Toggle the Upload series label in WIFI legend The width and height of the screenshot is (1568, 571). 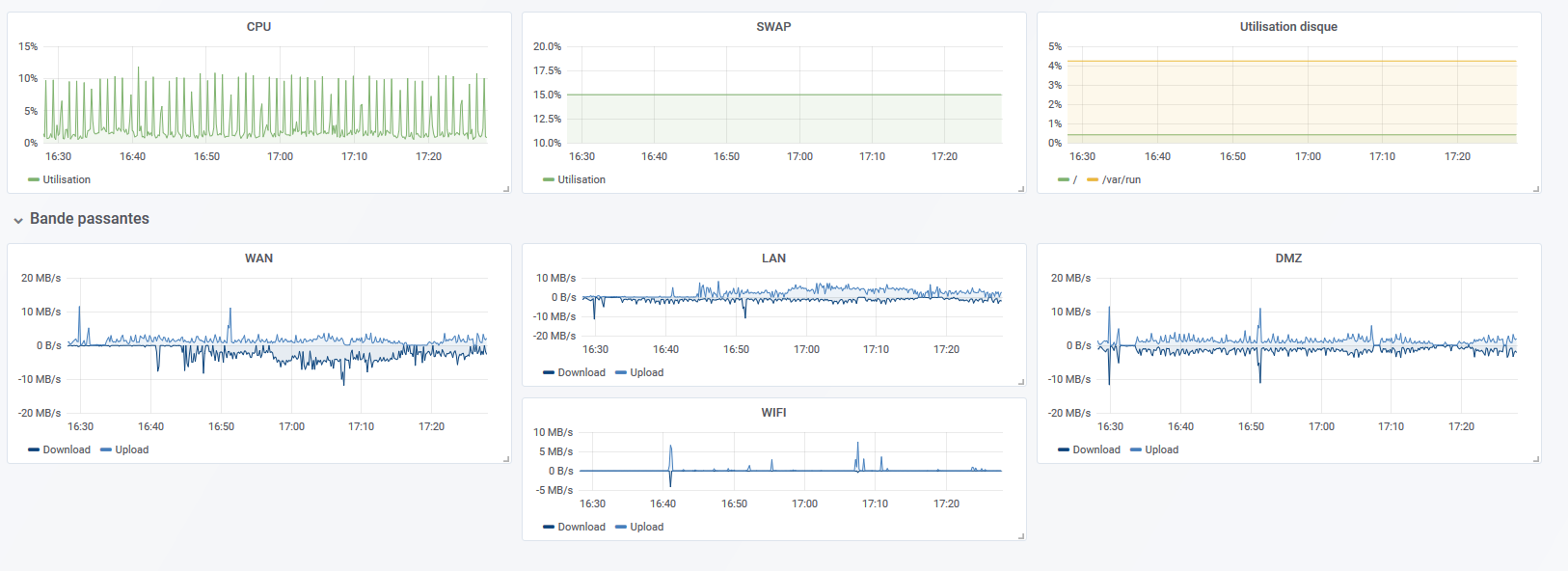point(647,527)
